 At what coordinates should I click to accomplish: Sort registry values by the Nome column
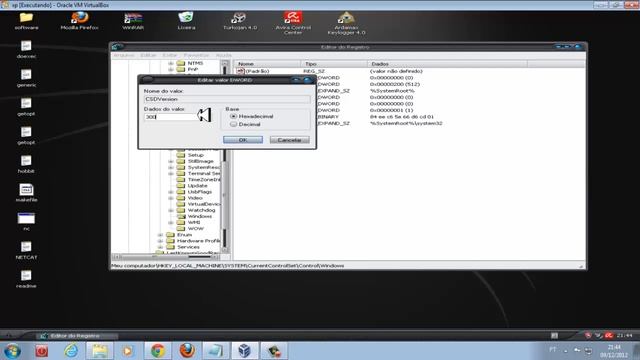coord(268,64)
